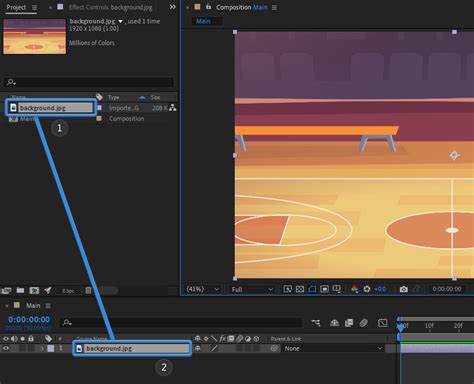Viewport: 474px width, 384px height.
Task: Hide the background.jpg layer with eye toggle
Action: (6, 348)
